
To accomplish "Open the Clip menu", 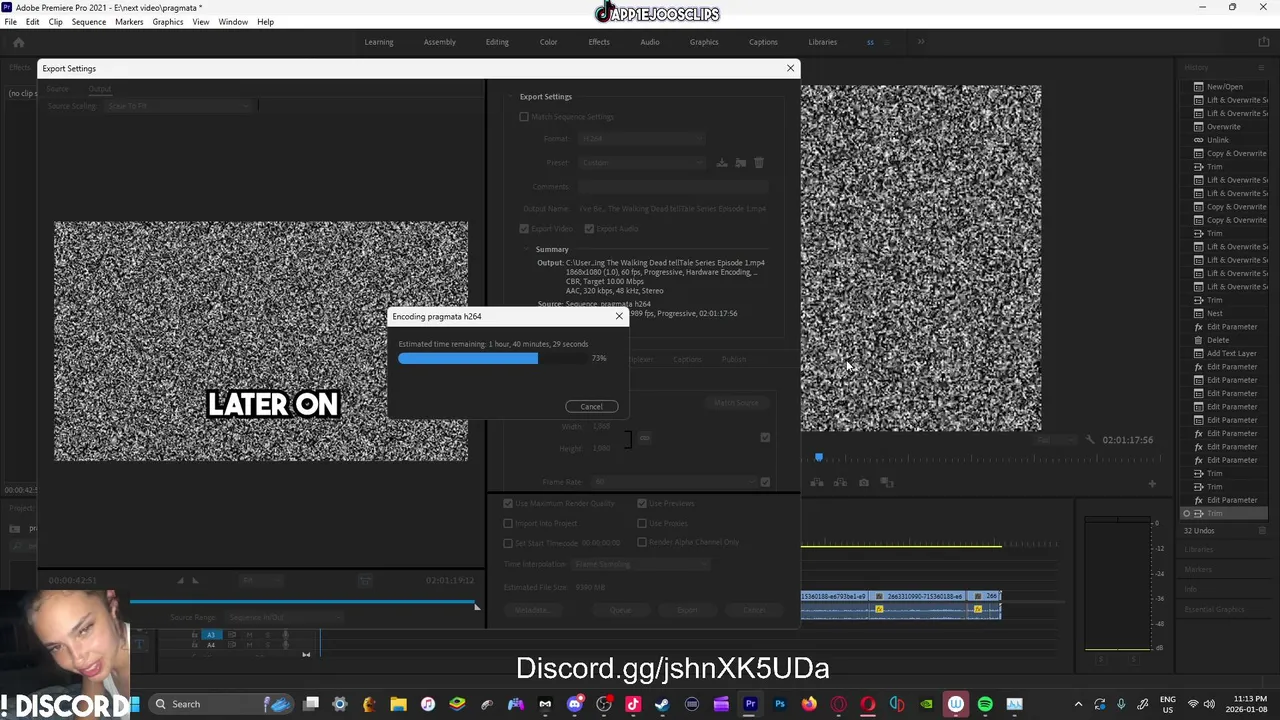I will tap(56, 22).
